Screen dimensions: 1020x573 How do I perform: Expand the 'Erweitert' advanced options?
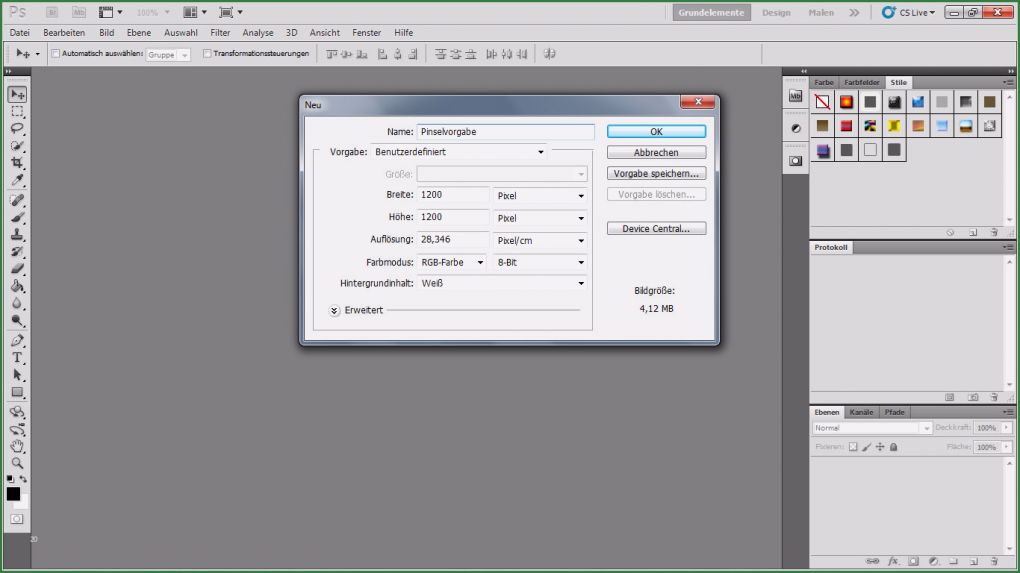(335, 311)
